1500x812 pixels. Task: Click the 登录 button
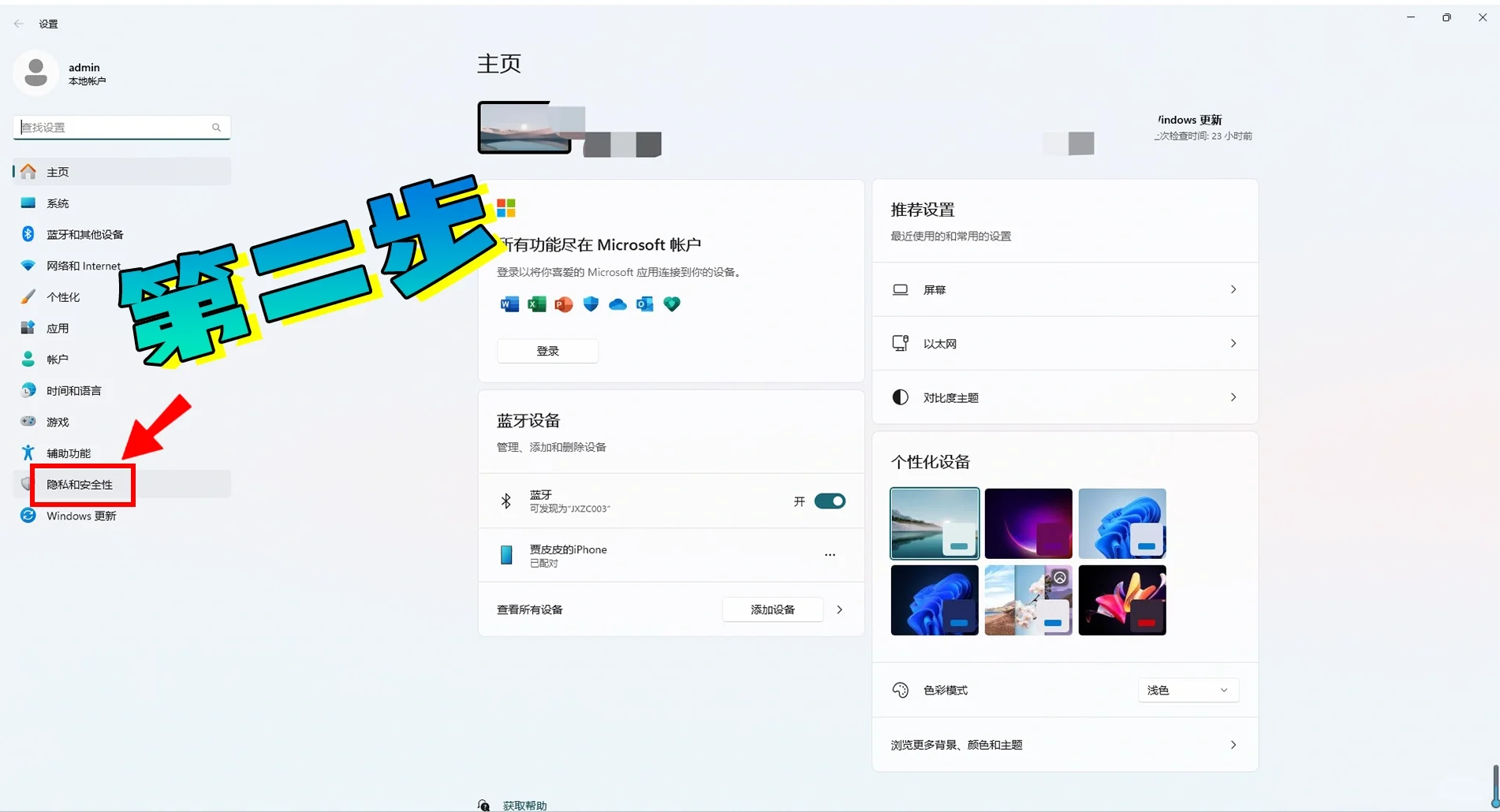click(x=547, y=351)
